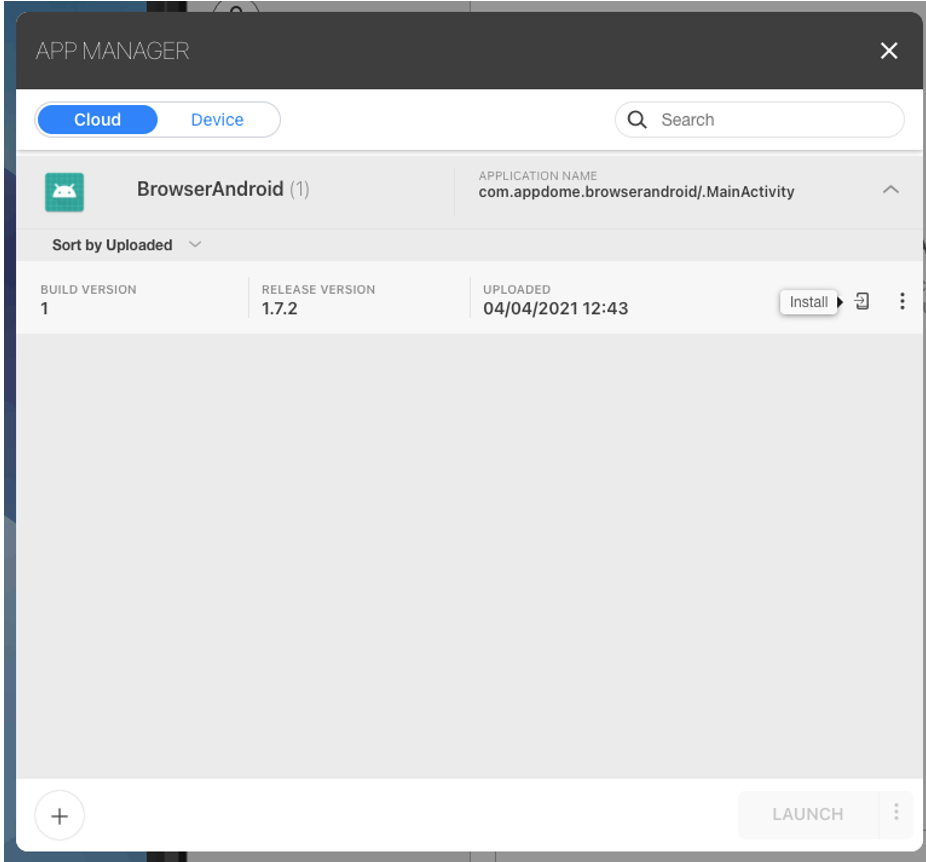
Task: Switch to the Device tab
Action: pos(217,120)
